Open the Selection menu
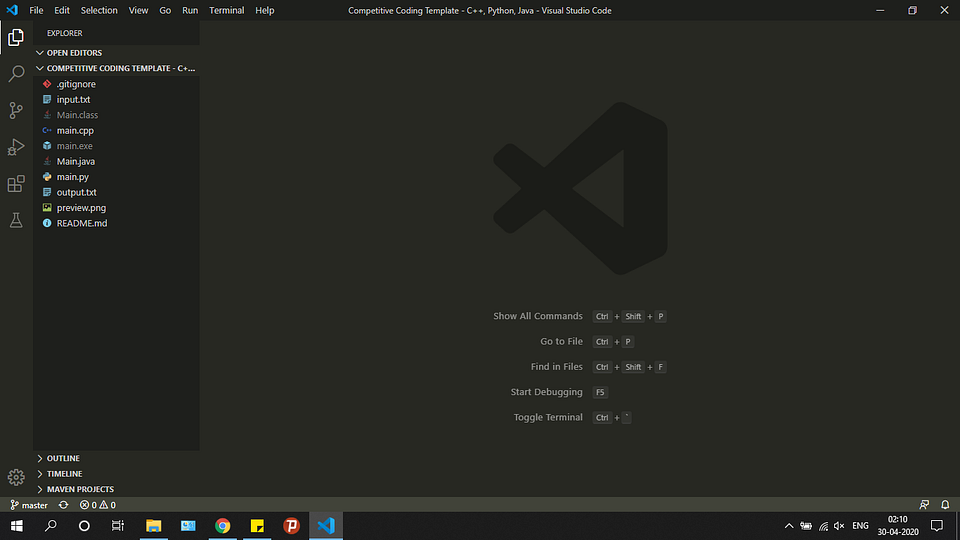This screenshot has width=960, height=540. point(99,10)
